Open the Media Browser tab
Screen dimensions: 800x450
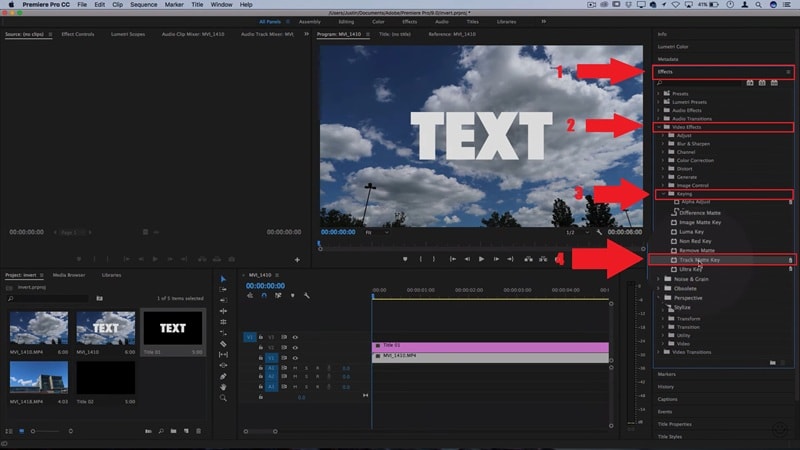pyautogui.click(x=69, y=275)
